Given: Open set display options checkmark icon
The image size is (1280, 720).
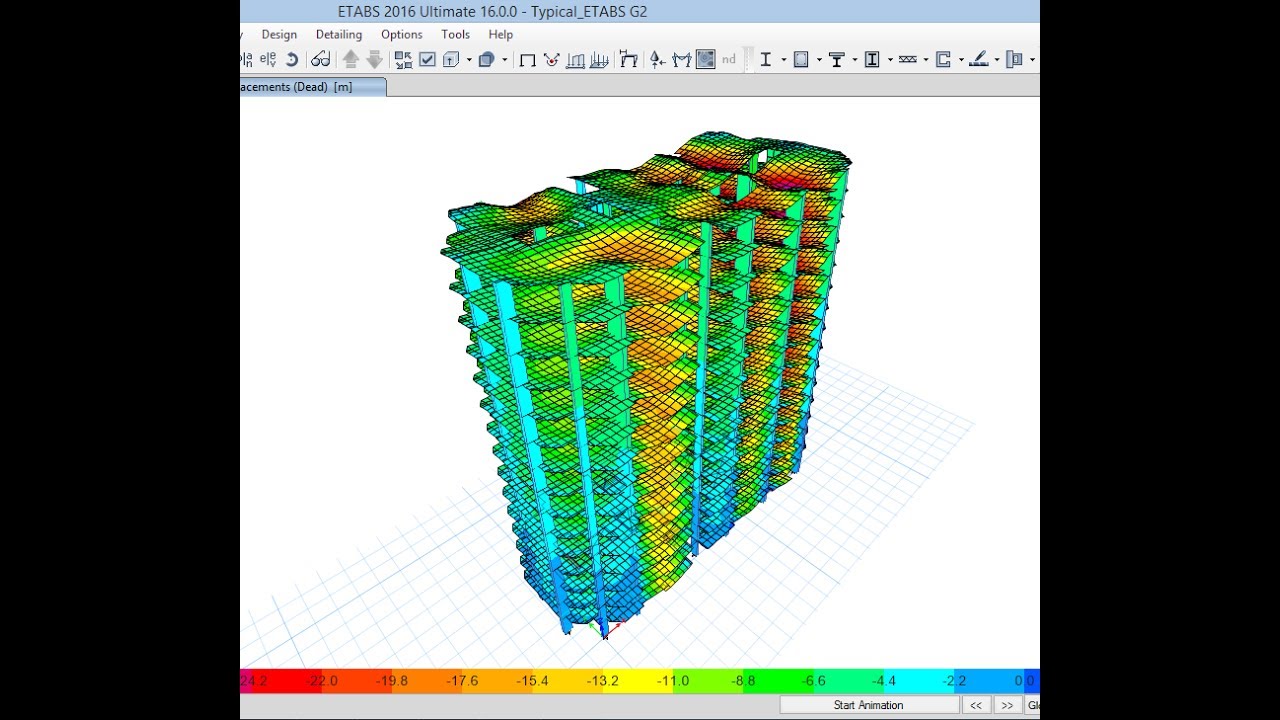Looking at the screenshot, I should tap(427, 60).
